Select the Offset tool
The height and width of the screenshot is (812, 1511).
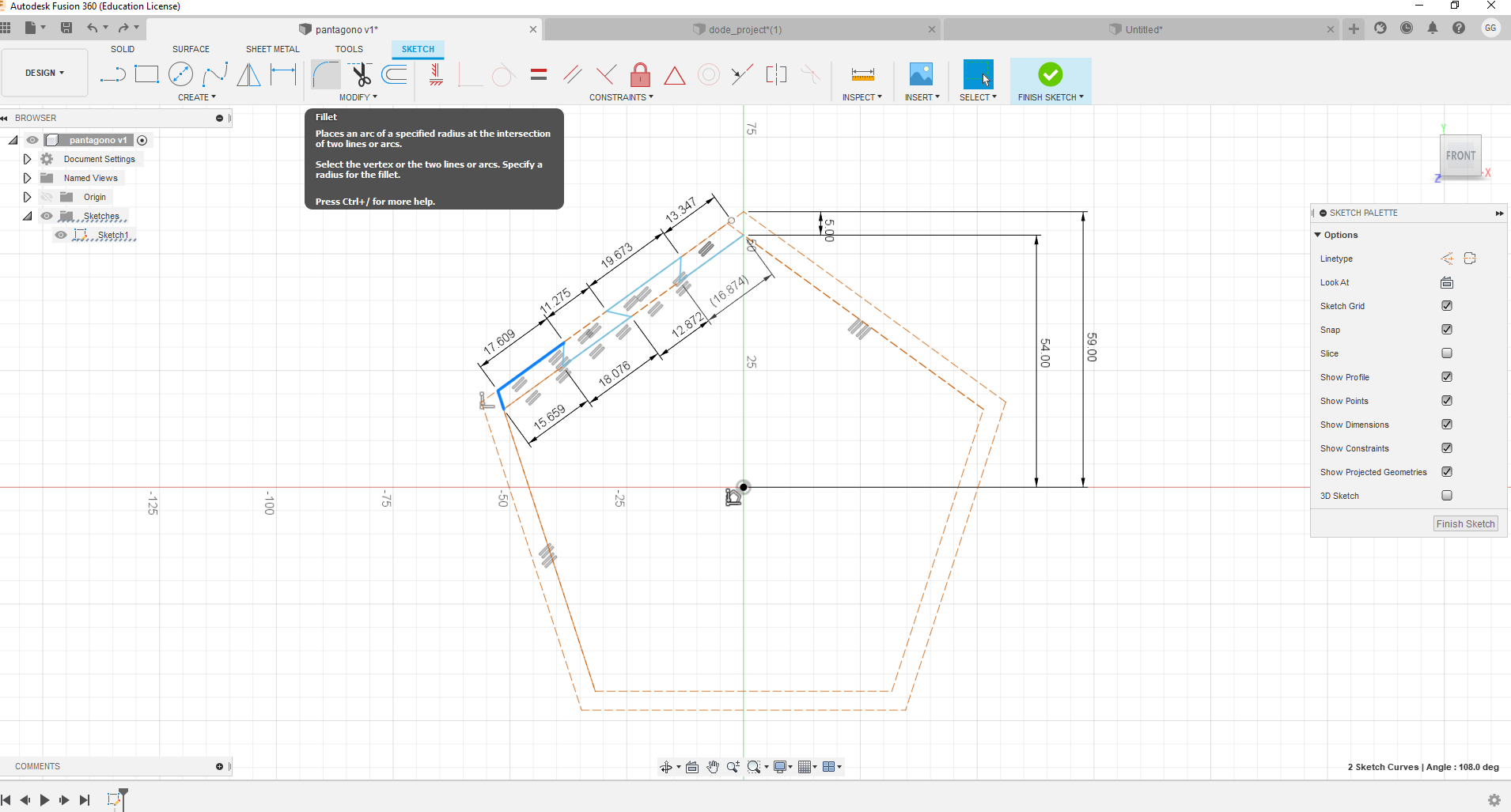coord(394,74)
